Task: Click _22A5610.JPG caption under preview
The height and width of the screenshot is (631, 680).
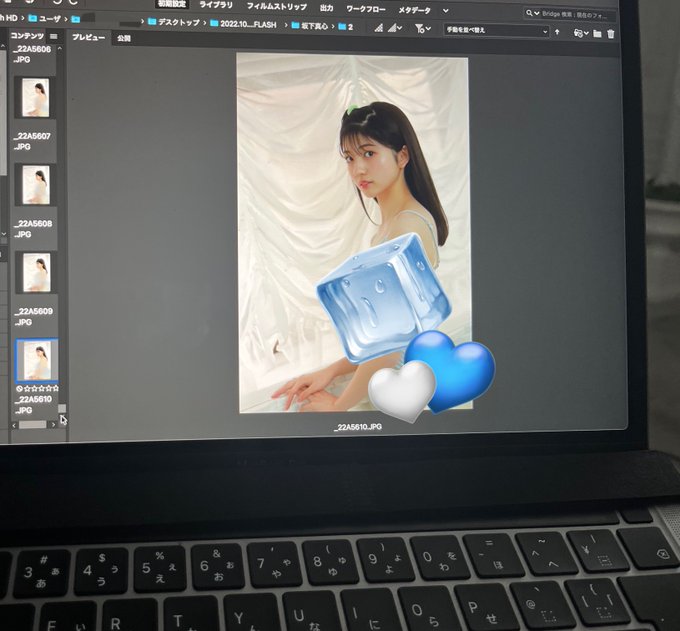Action: 358,427
